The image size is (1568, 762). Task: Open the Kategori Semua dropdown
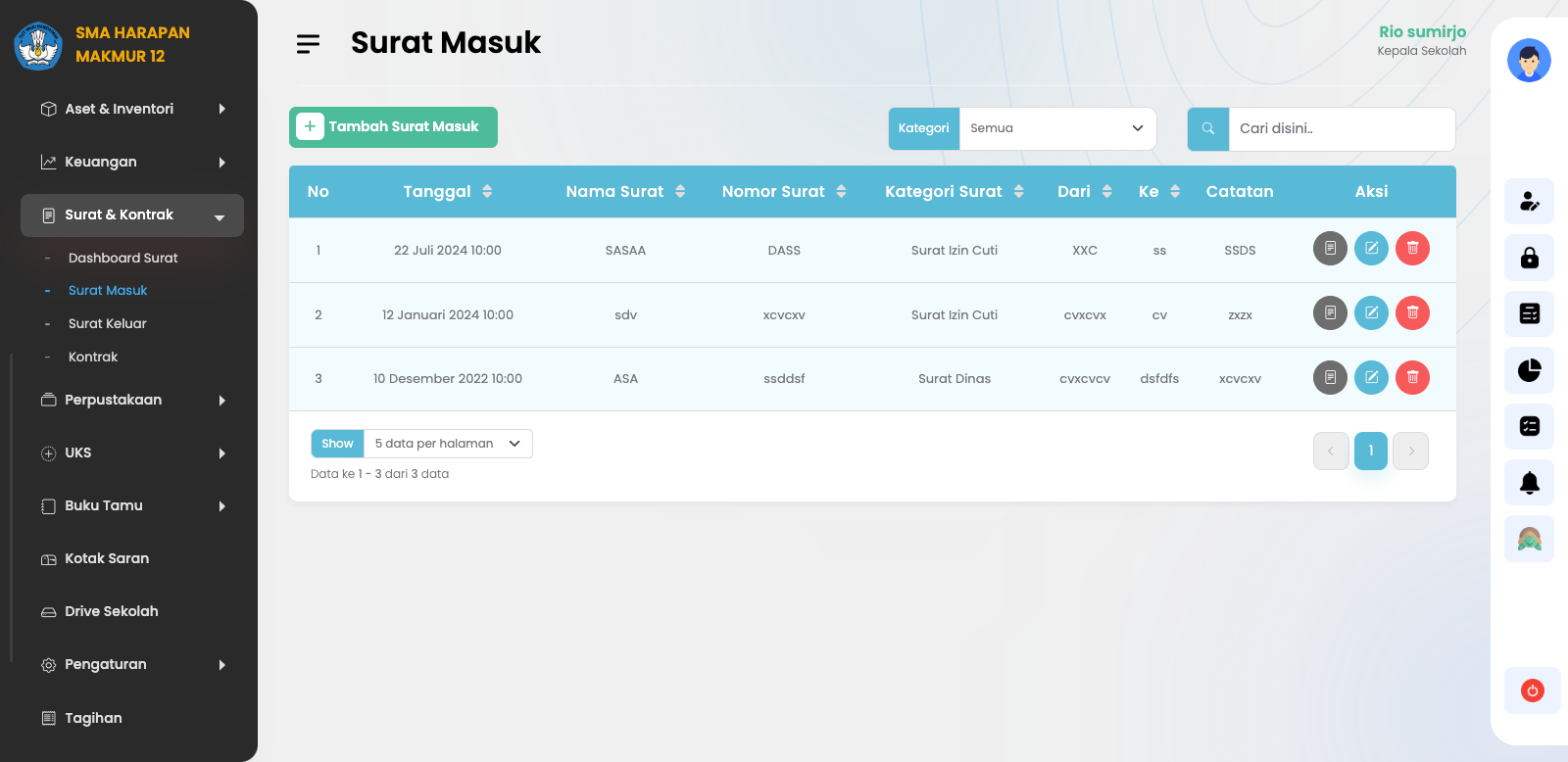(x=1057, y=128)
